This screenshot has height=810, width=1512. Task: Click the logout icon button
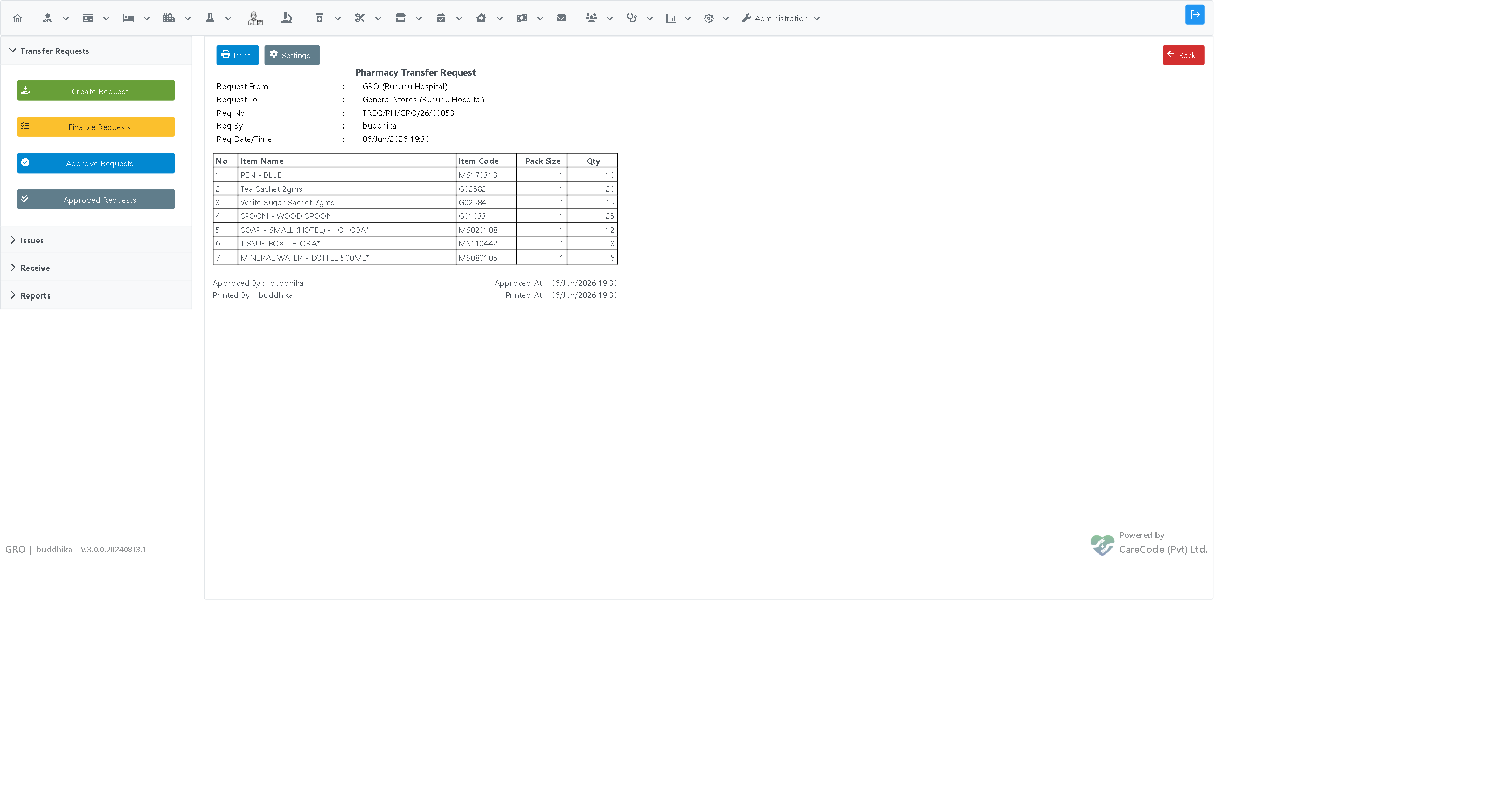[1194, 15]
